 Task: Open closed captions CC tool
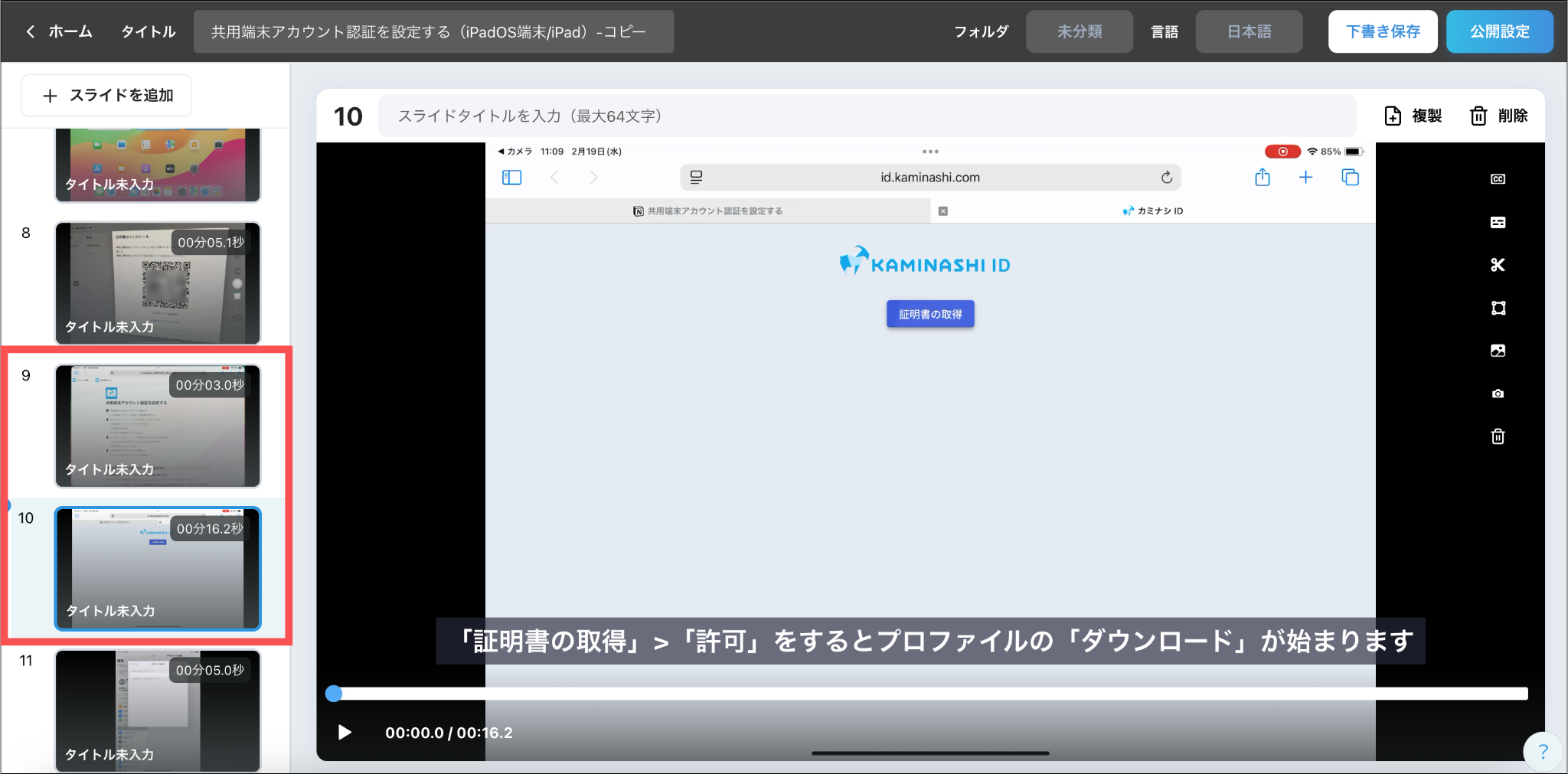point(1498,179)
